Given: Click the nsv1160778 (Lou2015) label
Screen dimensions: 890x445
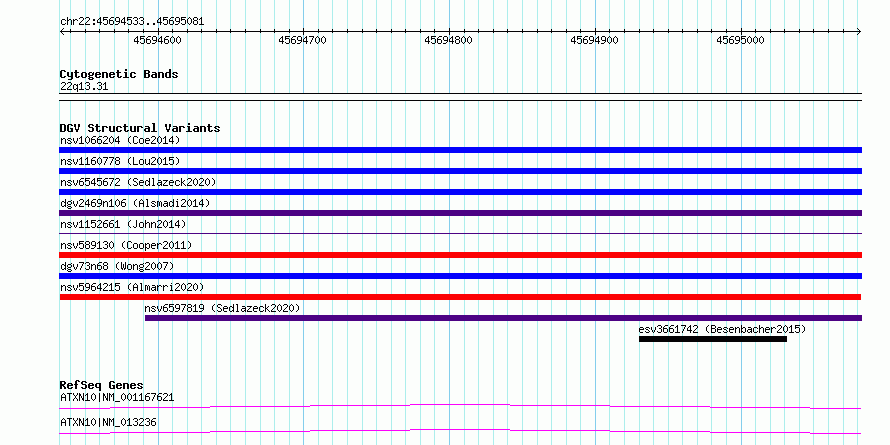Looking at the screenshot, I should click(120, 161).
